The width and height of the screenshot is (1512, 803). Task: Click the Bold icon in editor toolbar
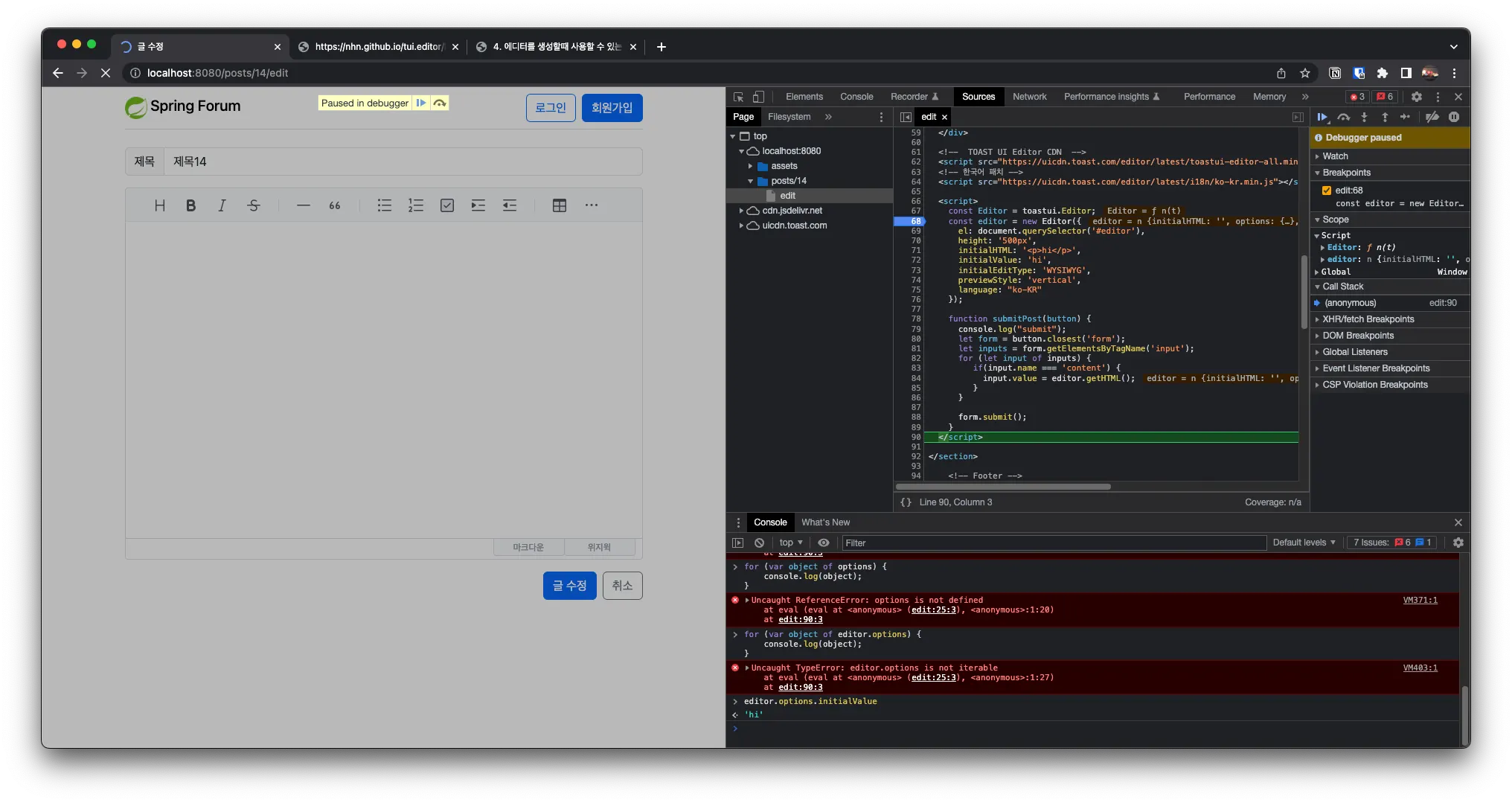190,205
